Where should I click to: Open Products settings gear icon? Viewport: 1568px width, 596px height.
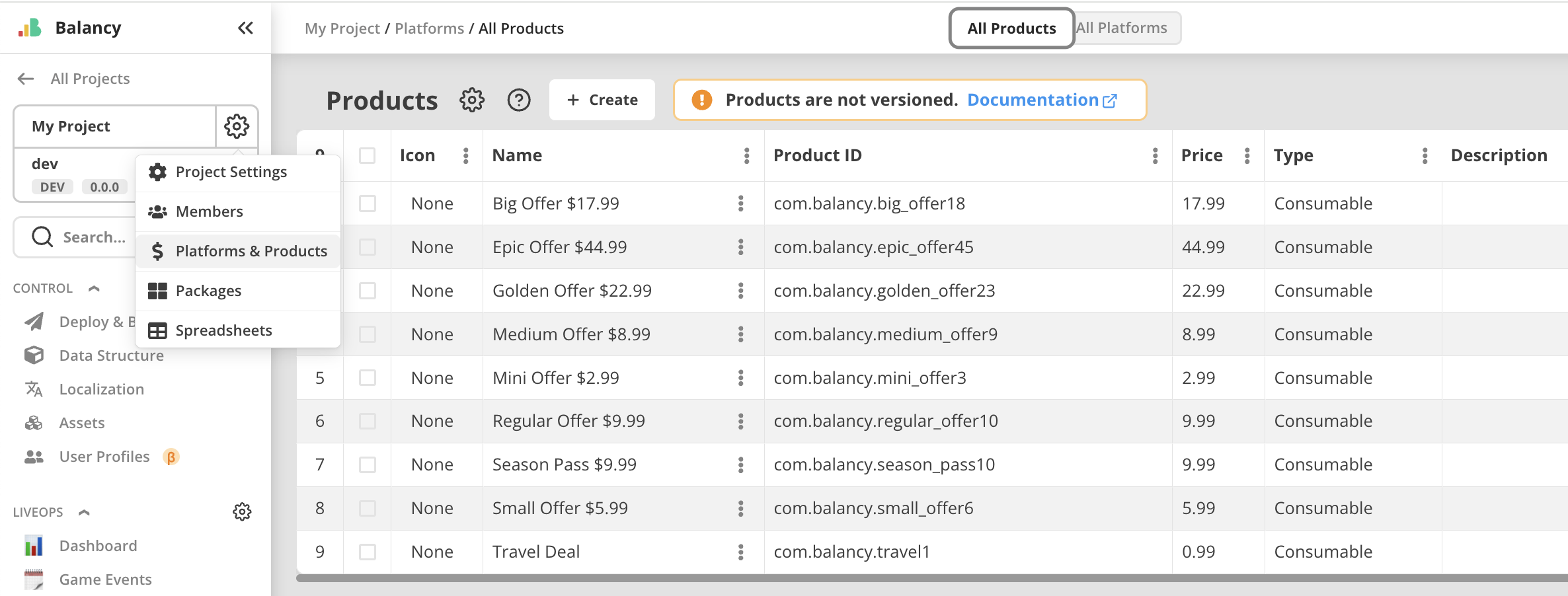(472, 100)
